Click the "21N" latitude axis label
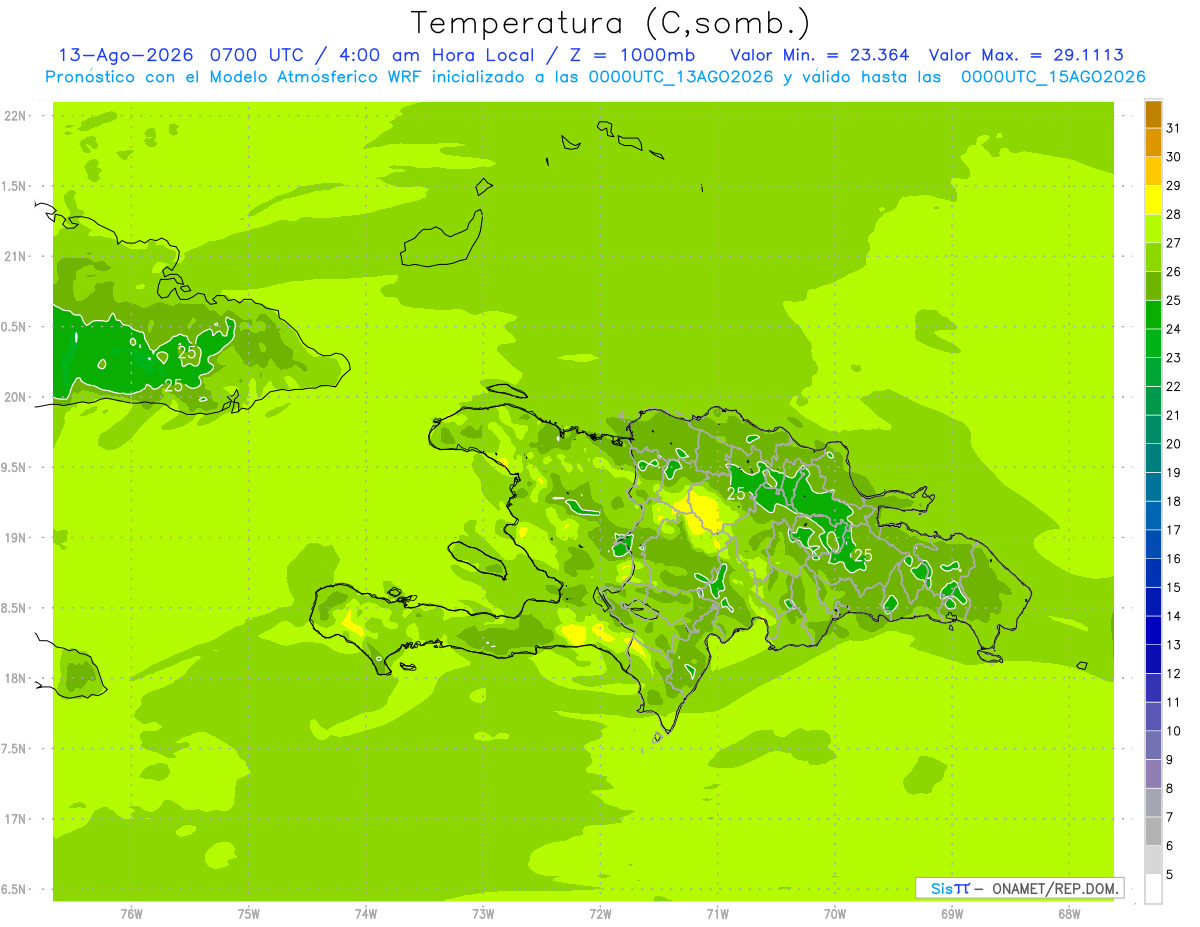Viewport: 1200px width, 927px height. click(x=16, y=257)
